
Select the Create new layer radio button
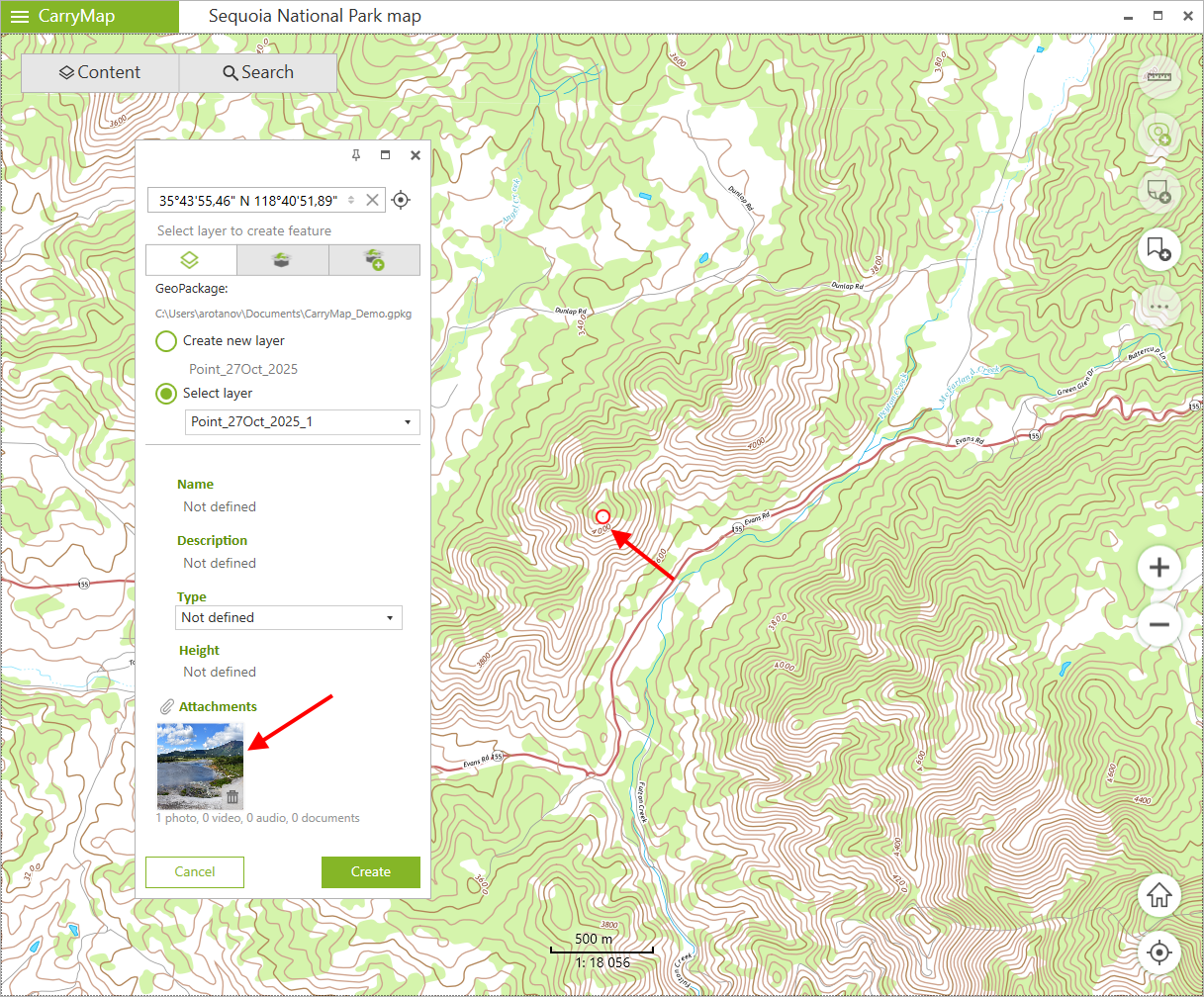165,340
